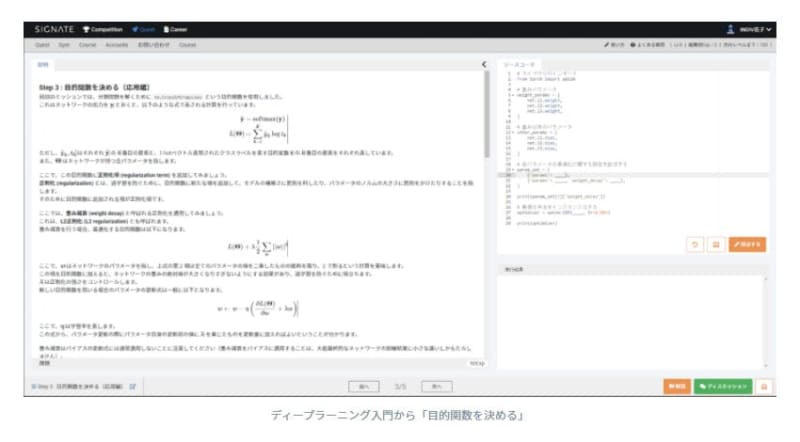Click the edit icon beside Step 3 title
Screen dimensions: 800x442
[132, 385]
